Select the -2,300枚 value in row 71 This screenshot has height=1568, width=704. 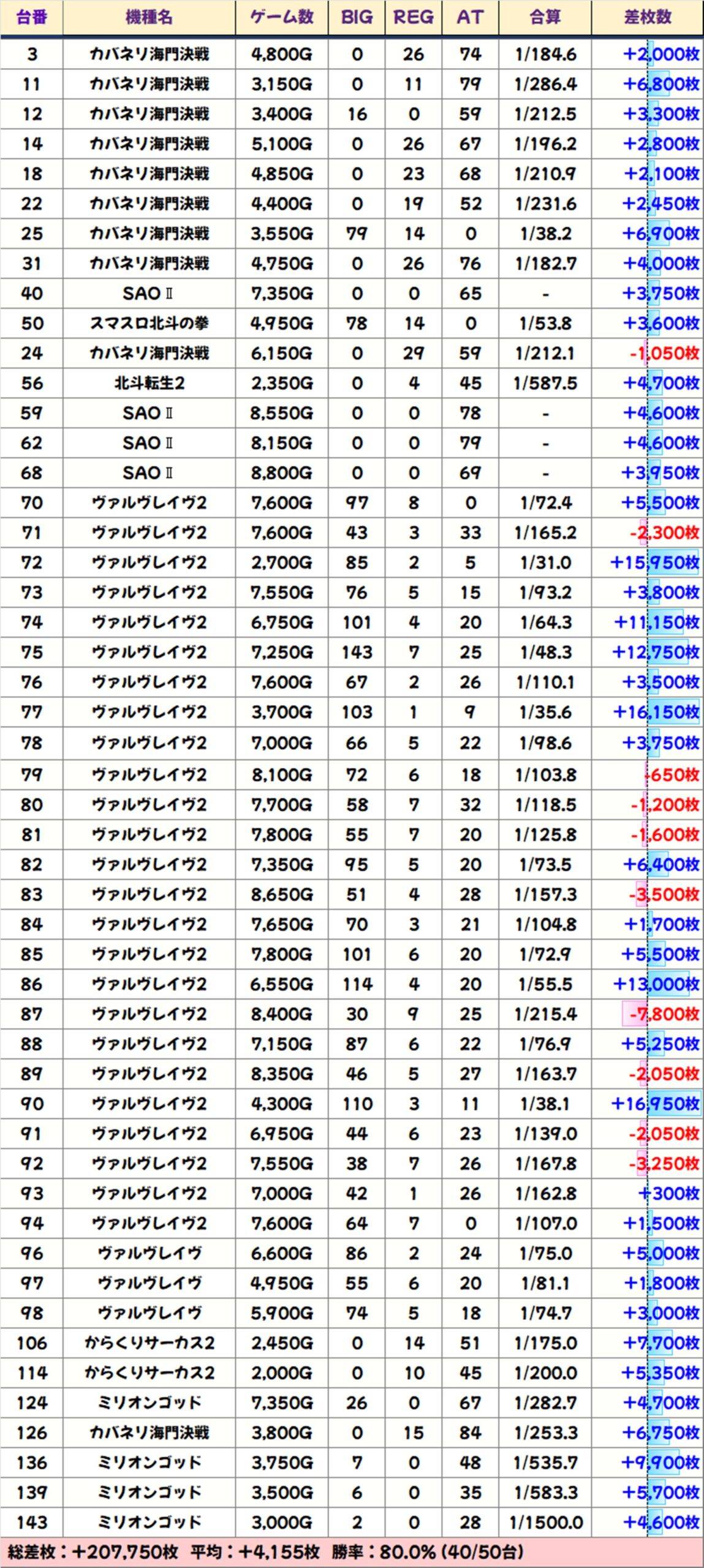(665, 533)
